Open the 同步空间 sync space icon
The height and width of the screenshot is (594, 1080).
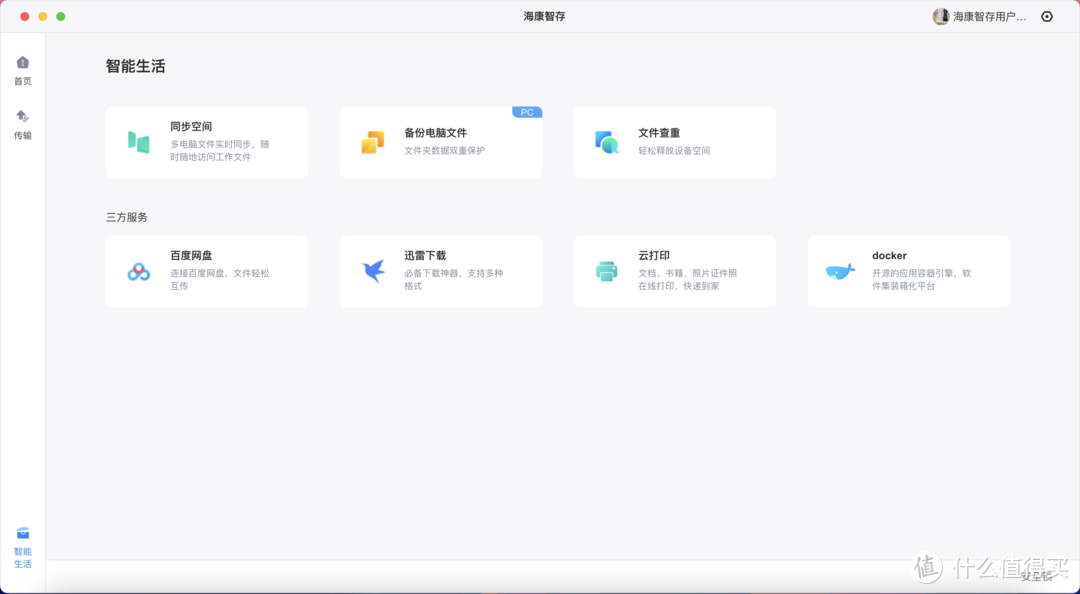140,140
